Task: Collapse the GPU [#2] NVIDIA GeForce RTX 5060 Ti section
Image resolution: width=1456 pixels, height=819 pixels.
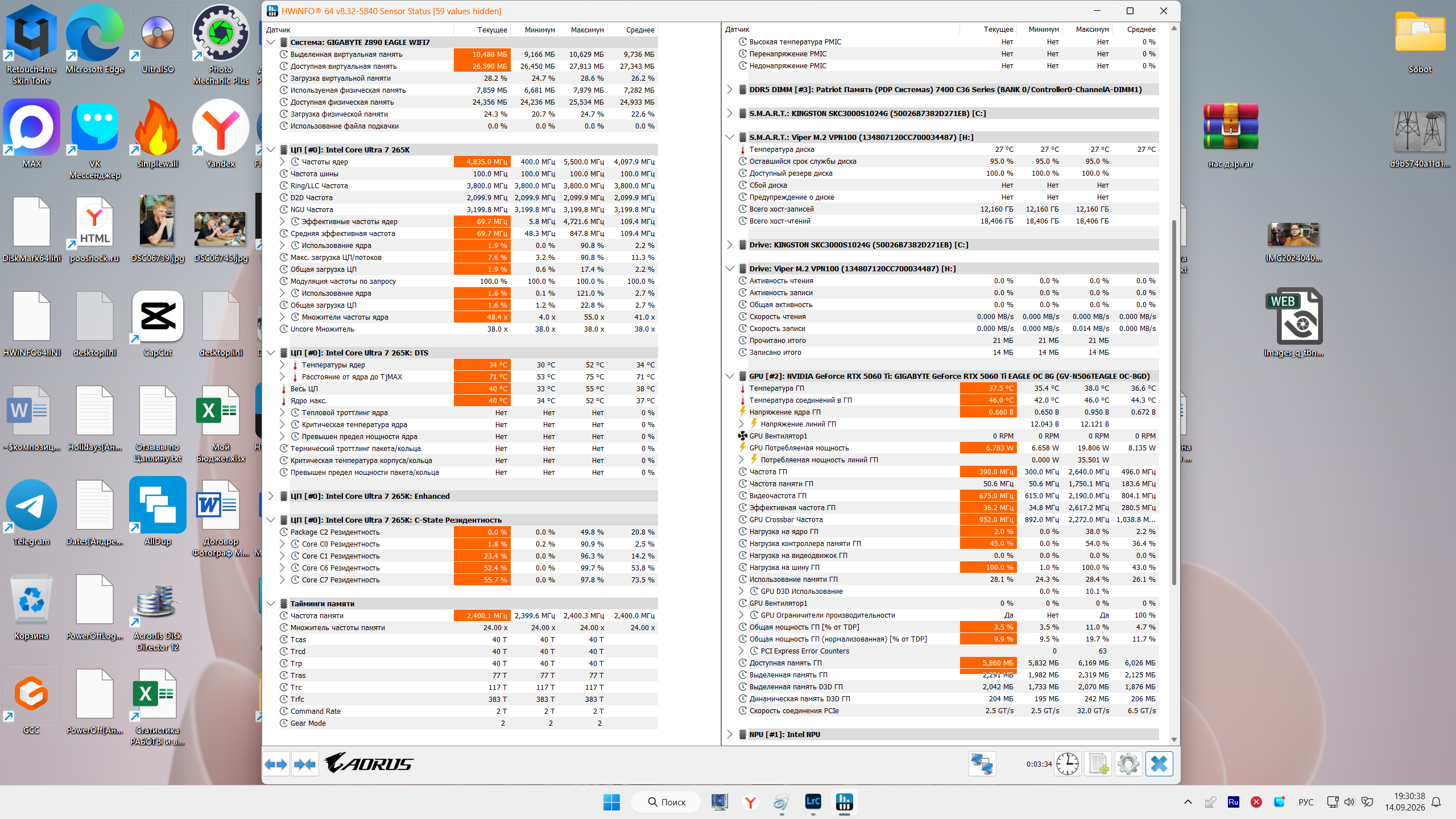Action: pos(730,376)
